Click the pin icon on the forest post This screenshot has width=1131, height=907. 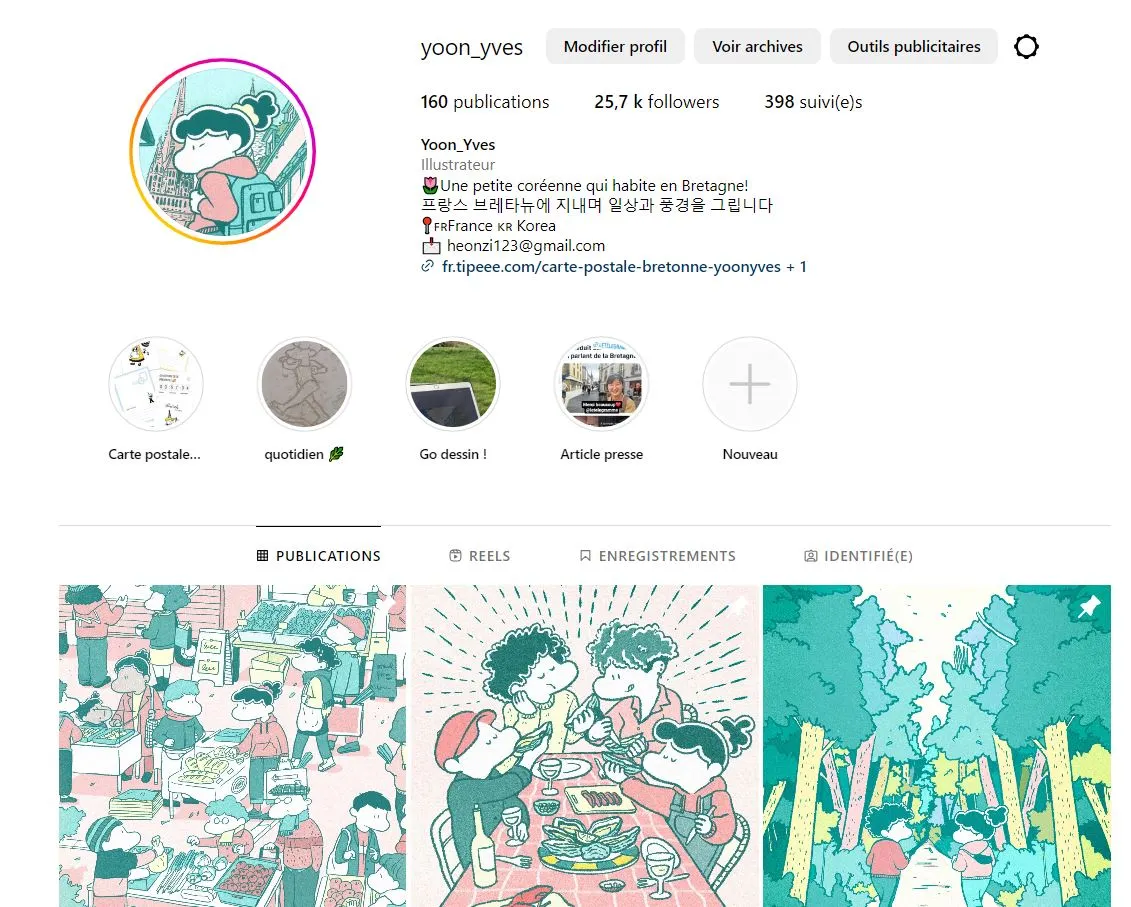pyautogui.click(x=1089, y=606)
